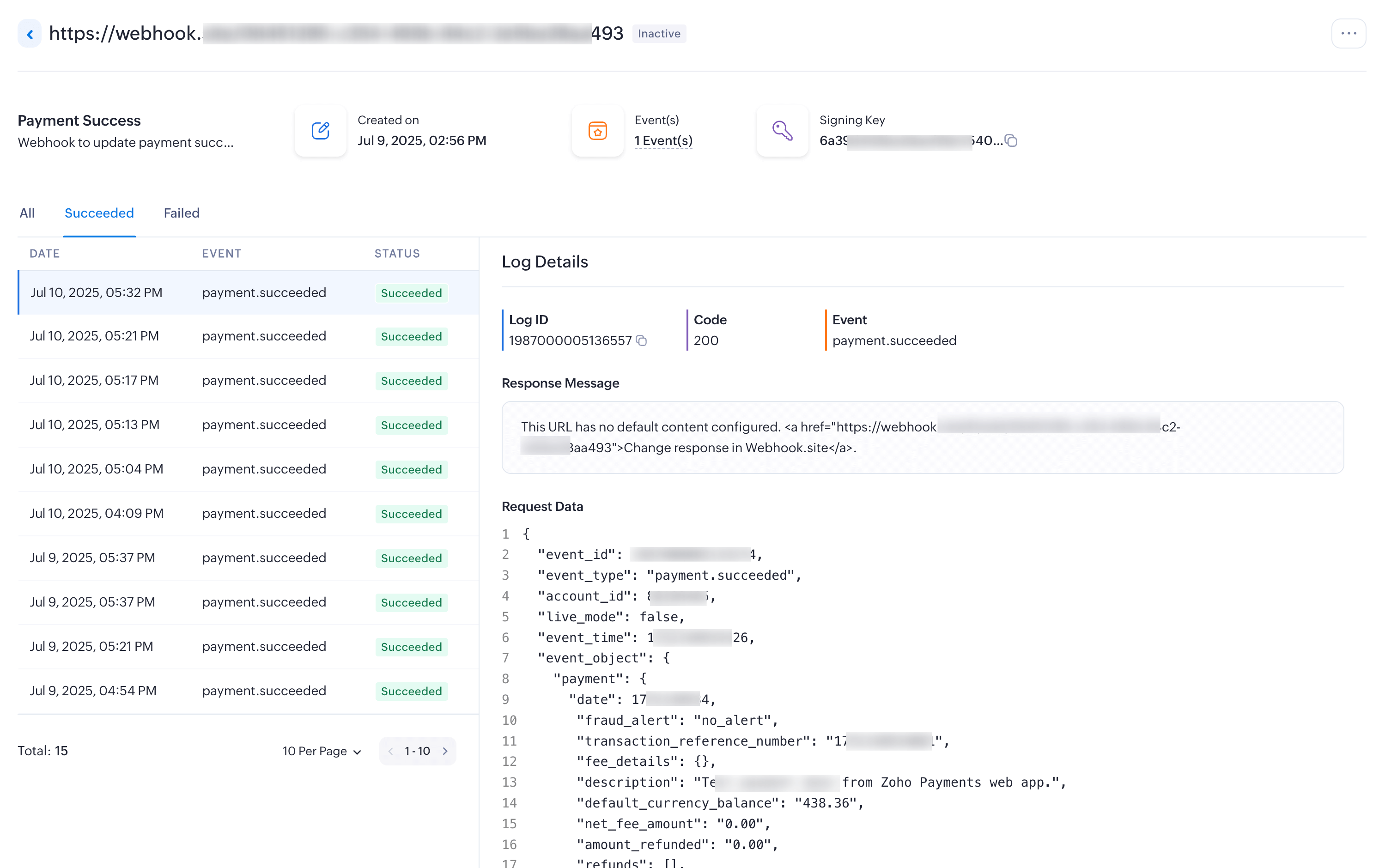
Task: Go to previous page of logs
Action: click(391, 751)
